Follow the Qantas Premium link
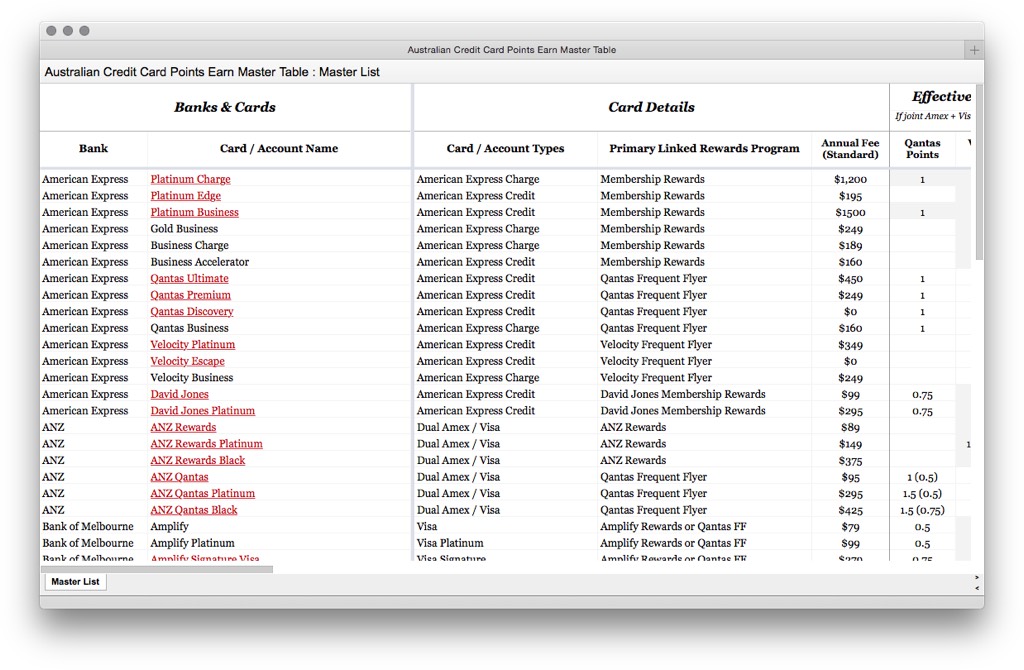Viewport: 1024px width, 670px height. pyautogui.click(x=190, y=295)
